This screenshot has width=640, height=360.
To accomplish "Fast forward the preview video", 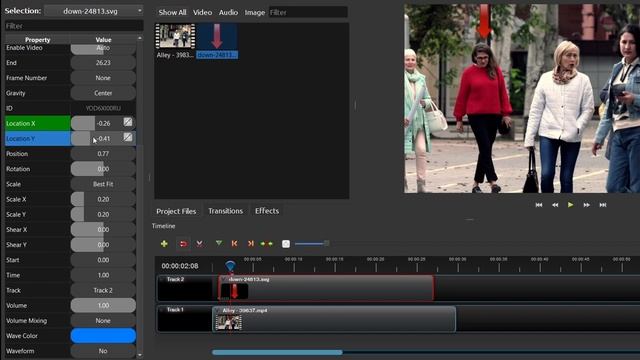I will click(587, 205).
